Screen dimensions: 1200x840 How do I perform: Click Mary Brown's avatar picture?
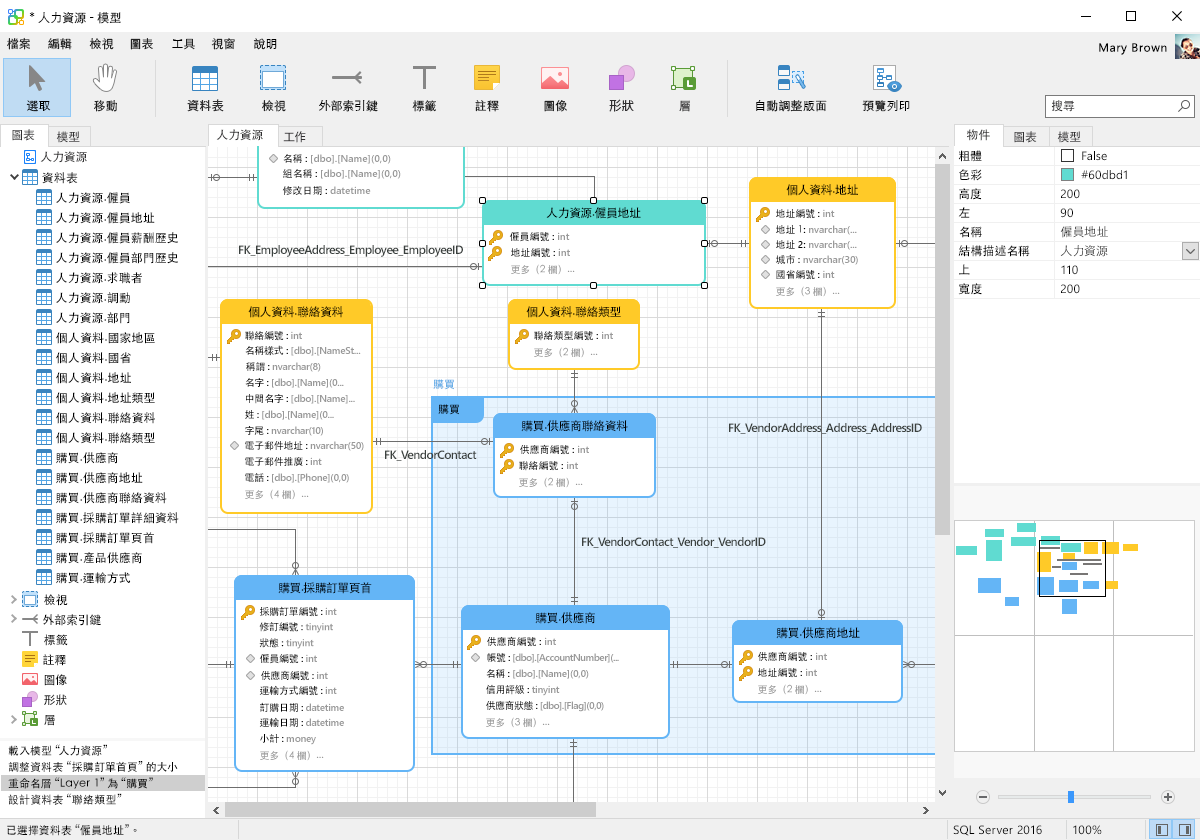pyautogui.click(x=1187, y=47)
